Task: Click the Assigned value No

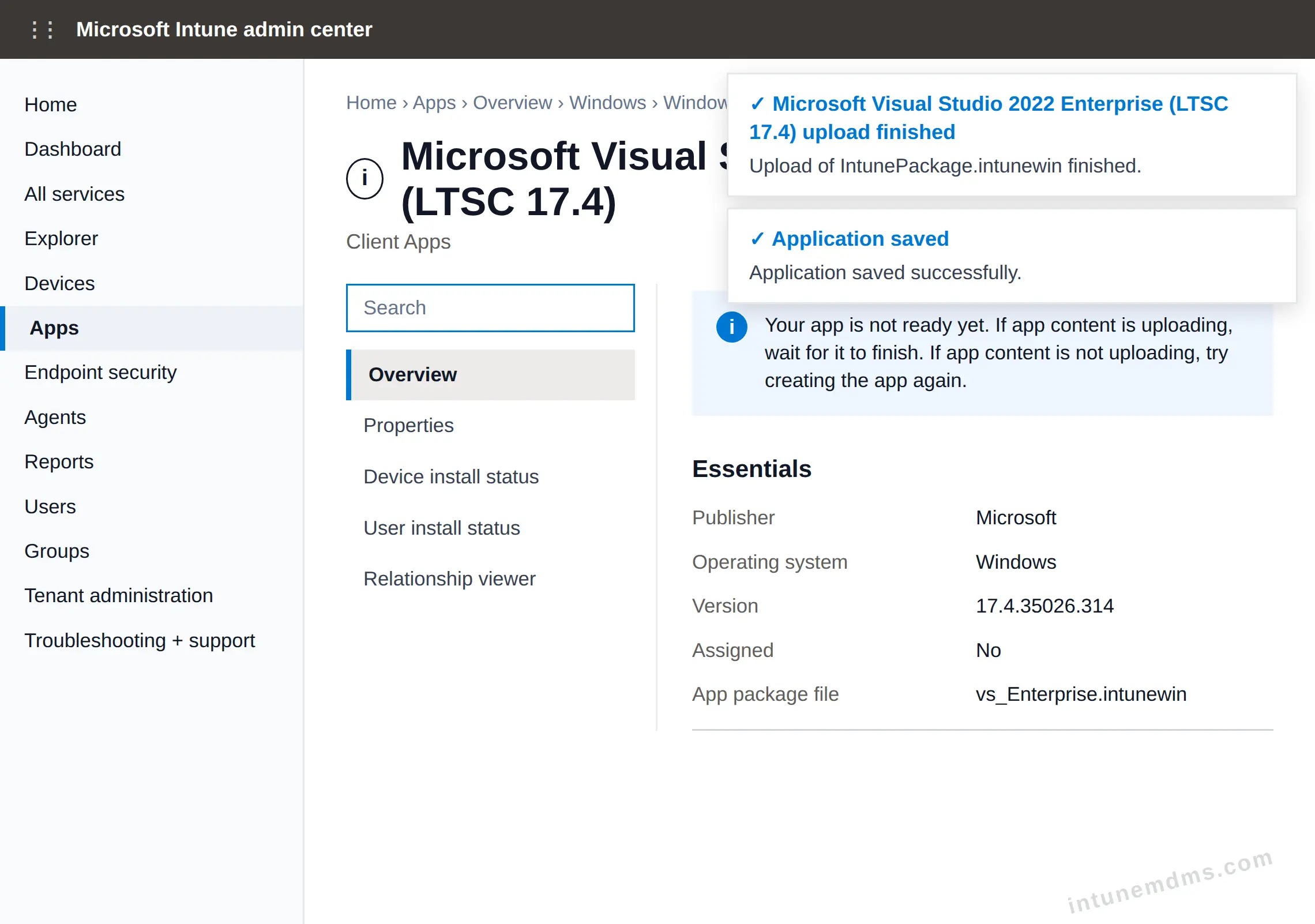Action: 988,650
